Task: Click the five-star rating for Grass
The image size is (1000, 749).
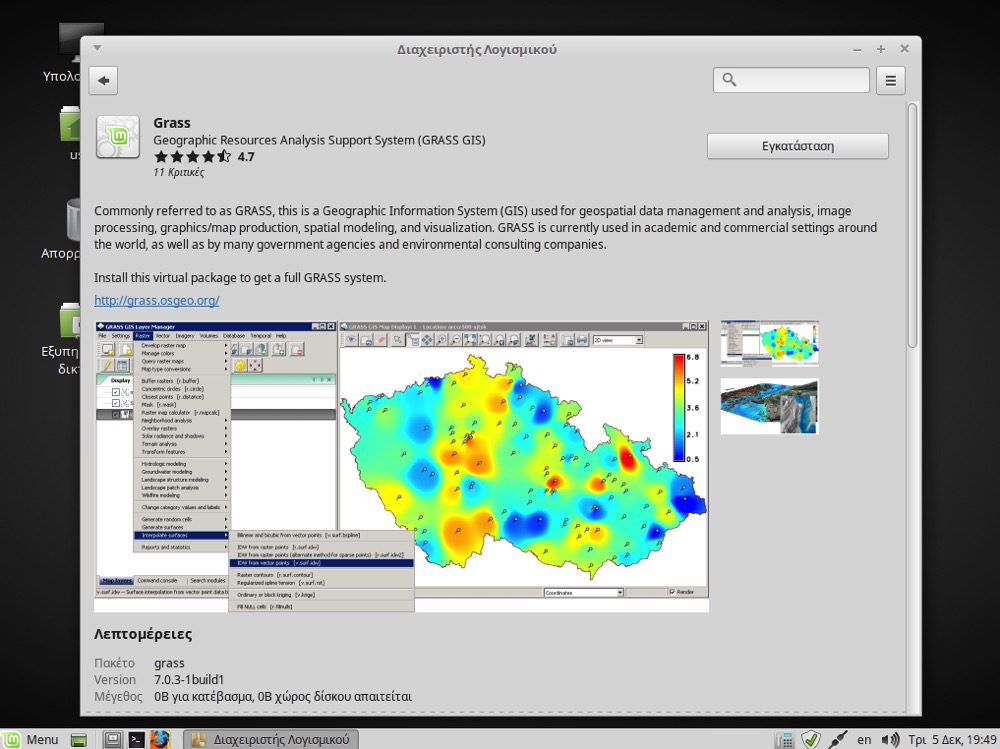Action: [x=193, y=157]
